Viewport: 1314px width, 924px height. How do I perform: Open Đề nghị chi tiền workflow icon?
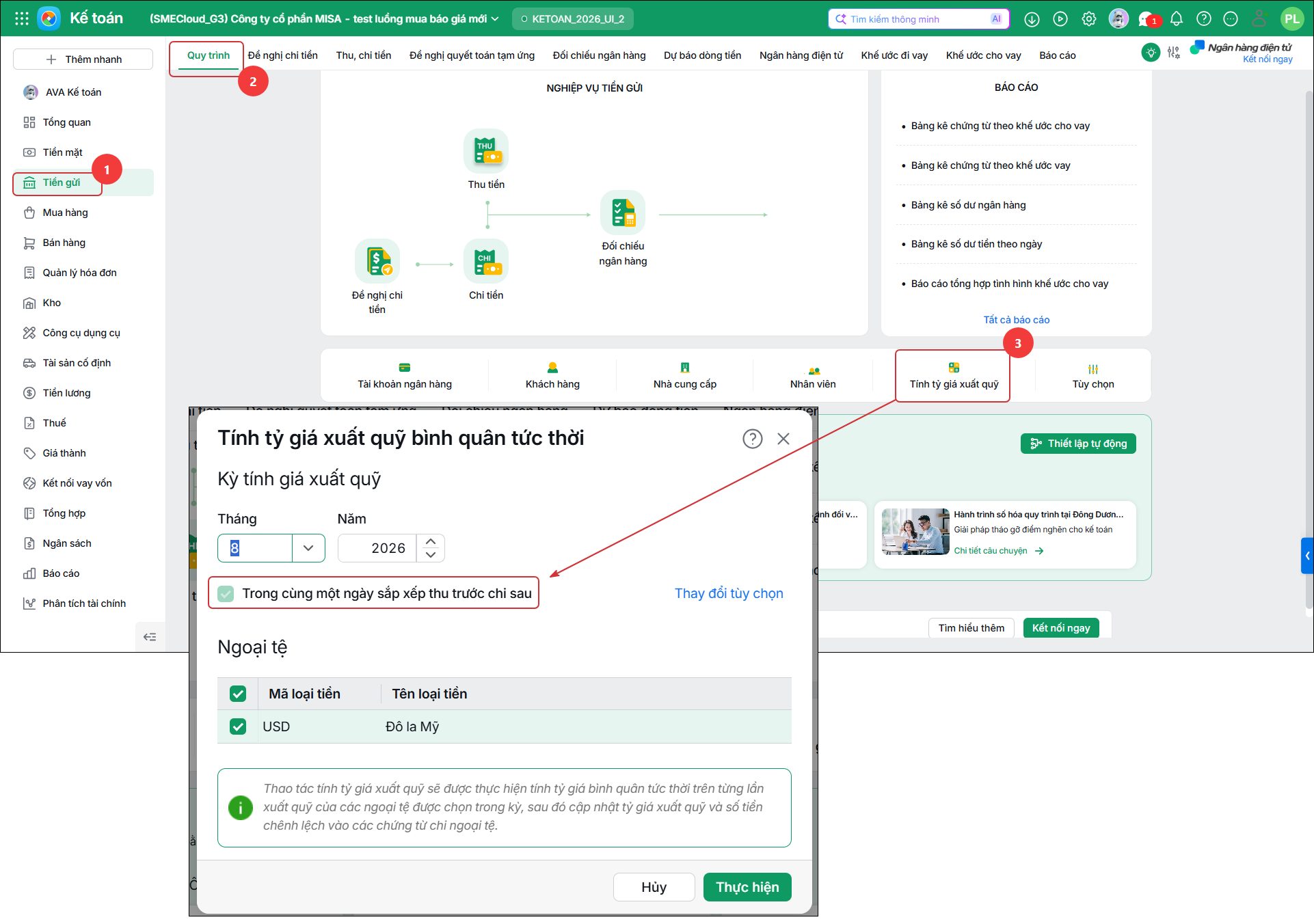pos(377,261)
